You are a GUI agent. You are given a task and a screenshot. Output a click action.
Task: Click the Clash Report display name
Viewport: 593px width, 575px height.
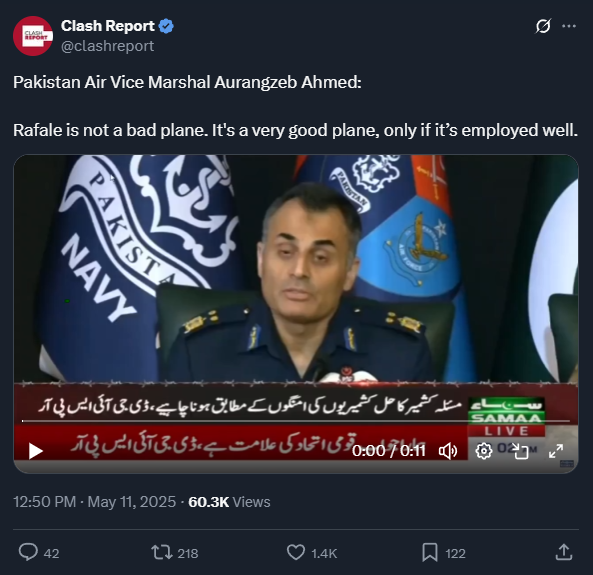pyautogui.click(x=107, y=26)
